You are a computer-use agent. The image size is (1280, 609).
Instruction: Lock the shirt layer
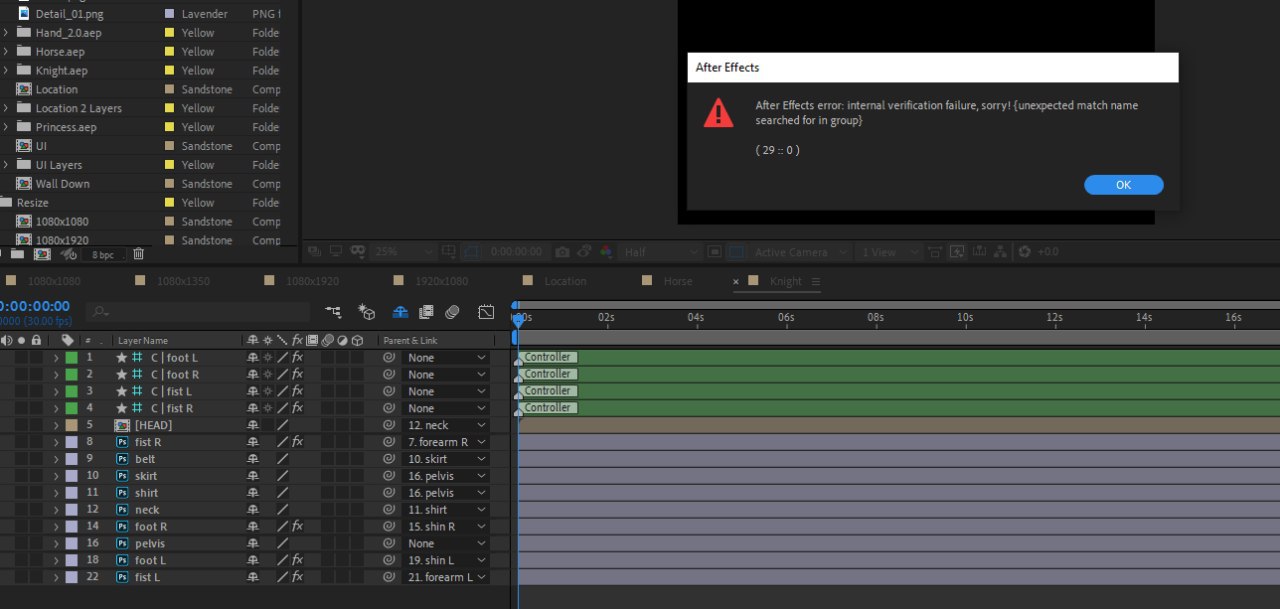click(36, 493)
